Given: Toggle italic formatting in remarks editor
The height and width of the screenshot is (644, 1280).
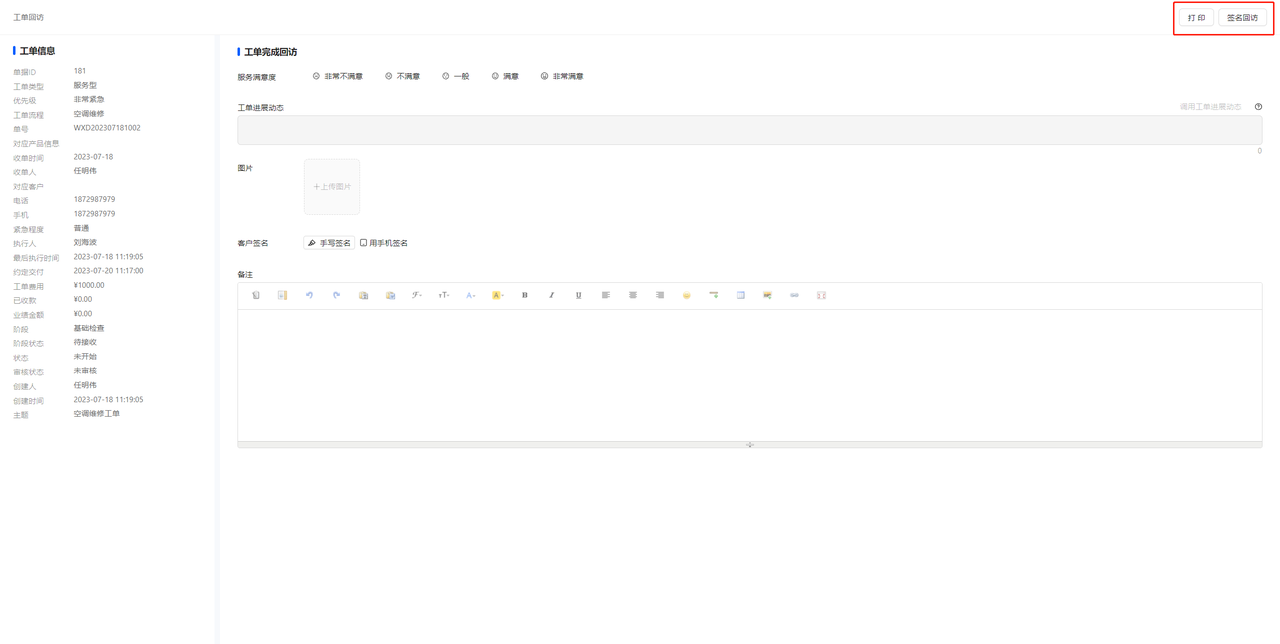Looking at the screenshot, I should click(552, 295).
